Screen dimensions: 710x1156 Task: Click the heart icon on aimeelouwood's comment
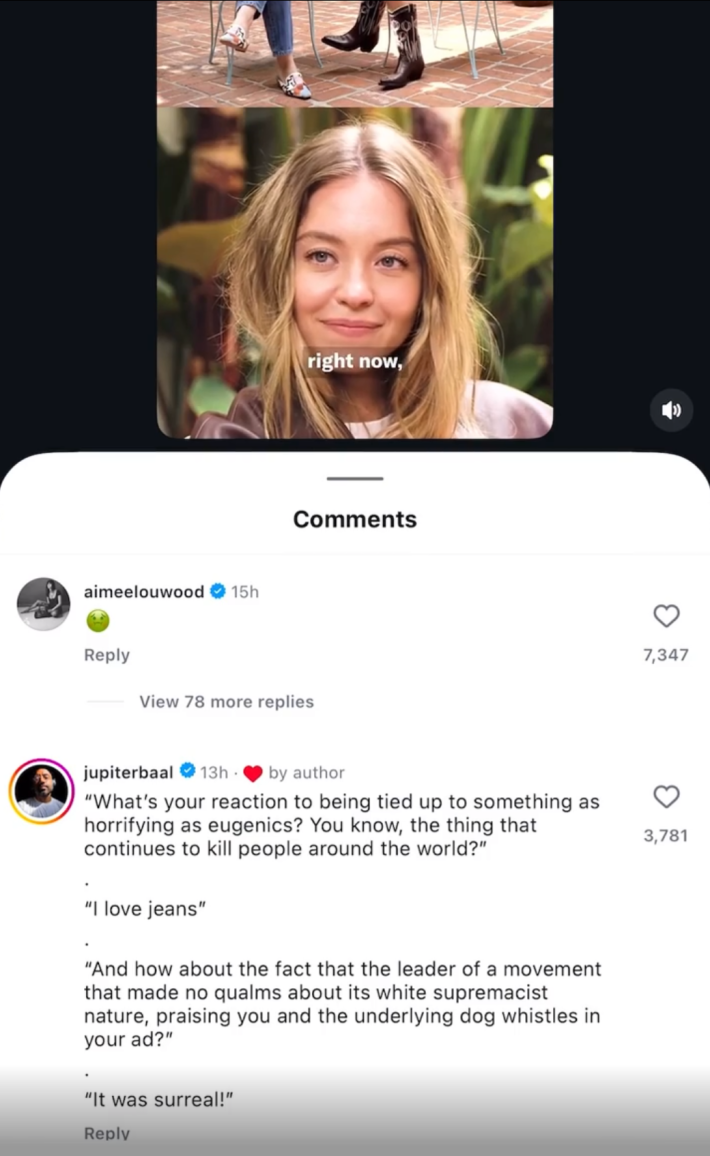(666, 617)
